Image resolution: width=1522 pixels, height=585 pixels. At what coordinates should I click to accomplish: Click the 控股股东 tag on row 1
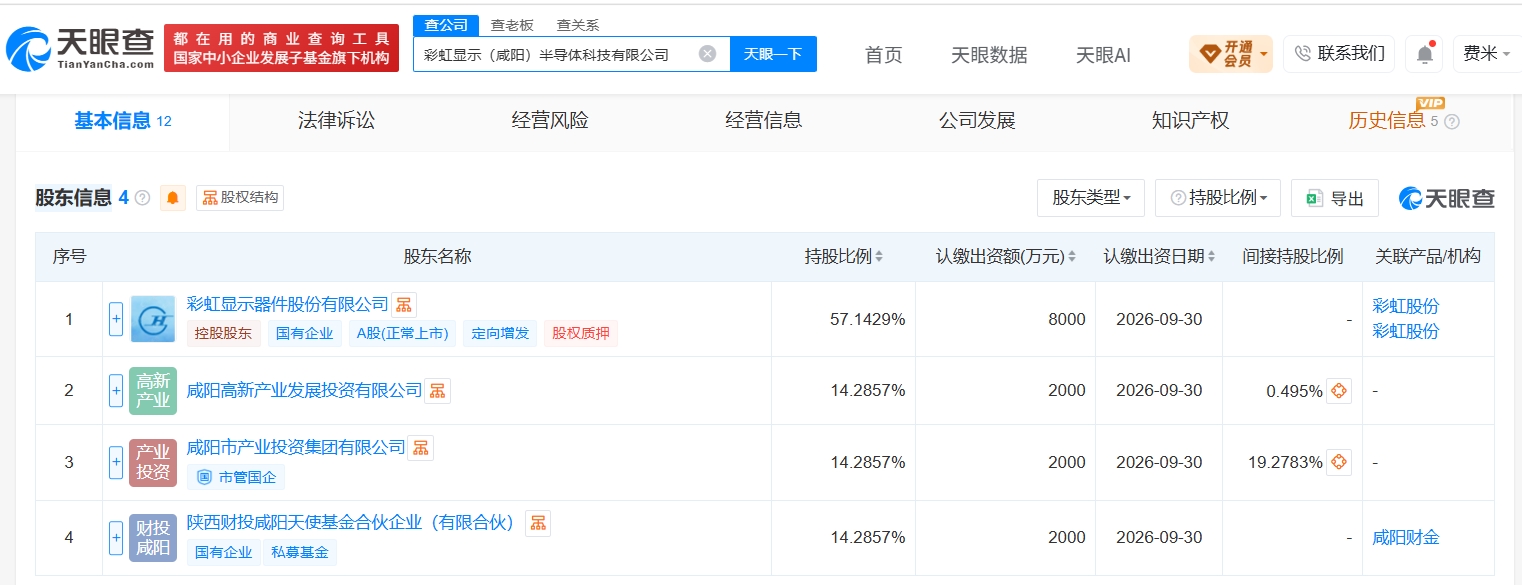point(224,333)
